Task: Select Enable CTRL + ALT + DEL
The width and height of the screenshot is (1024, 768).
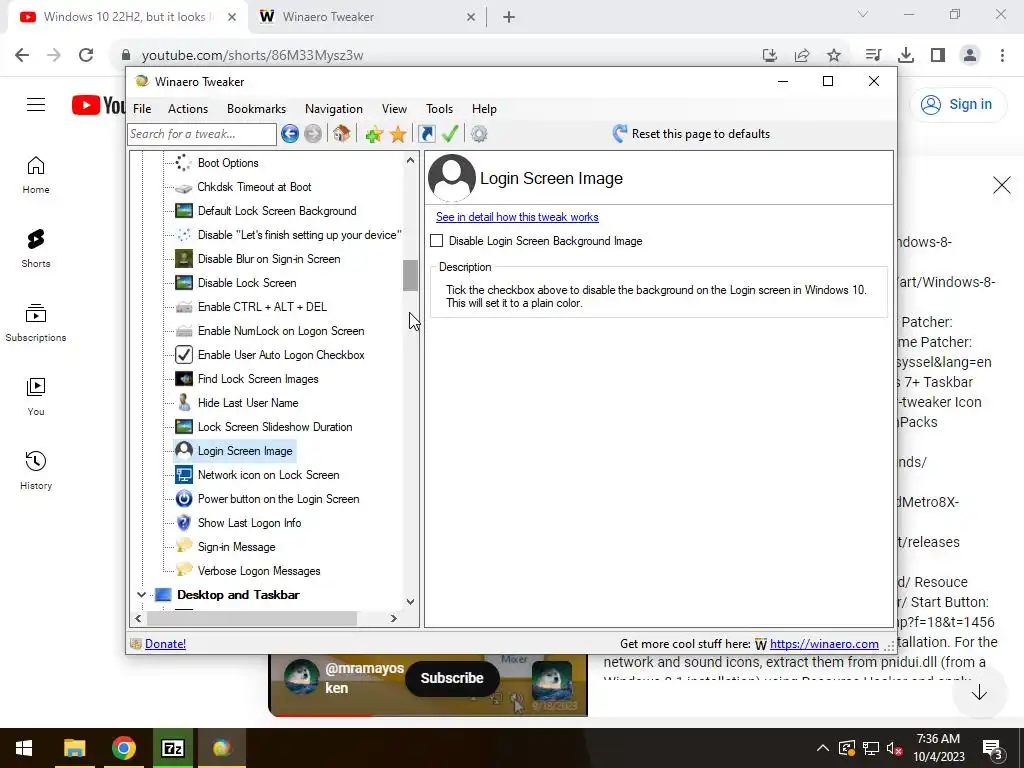Action: point(262,307)
